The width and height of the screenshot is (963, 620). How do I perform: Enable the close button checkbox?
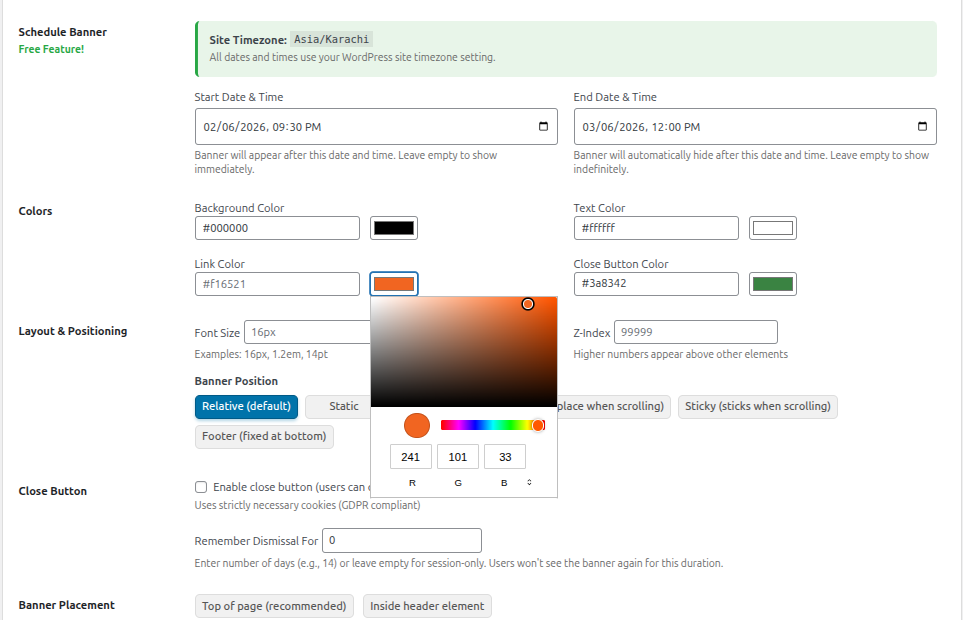(x=201, y=486)
